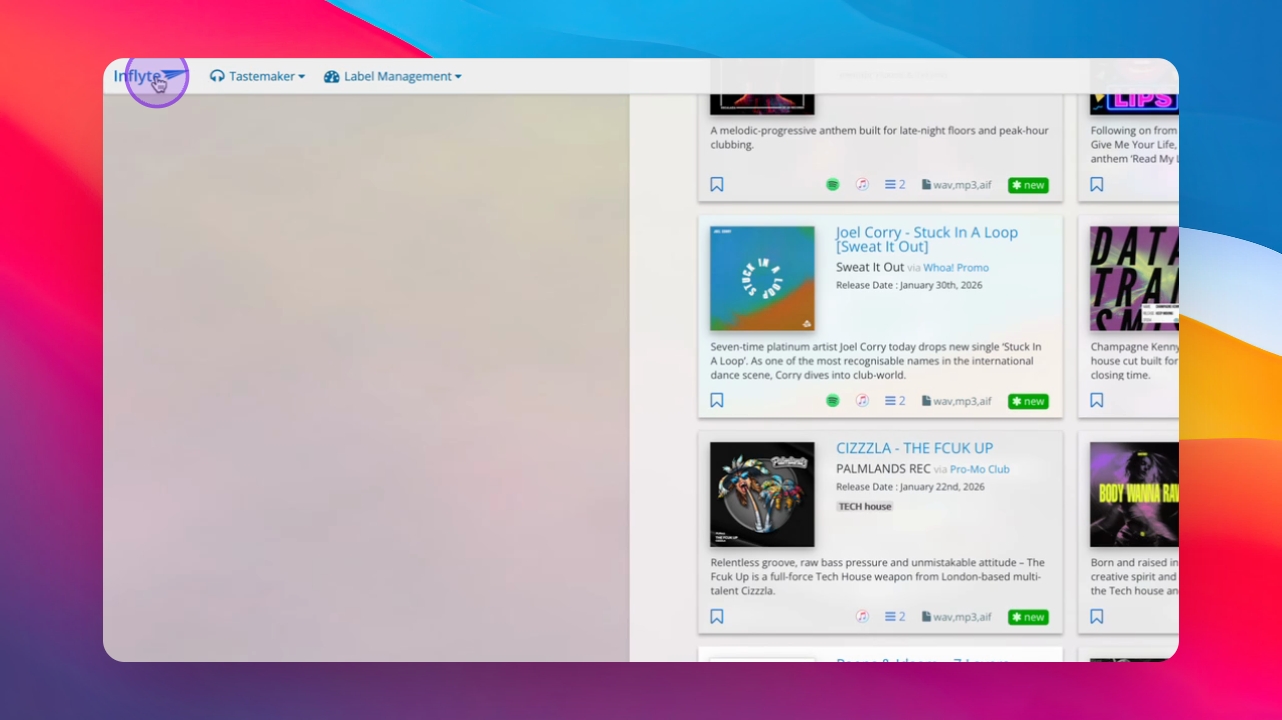The image size is (1282, 720).
Task: Open Spotify icon on Joel Corry card
Action: point(832,401)
